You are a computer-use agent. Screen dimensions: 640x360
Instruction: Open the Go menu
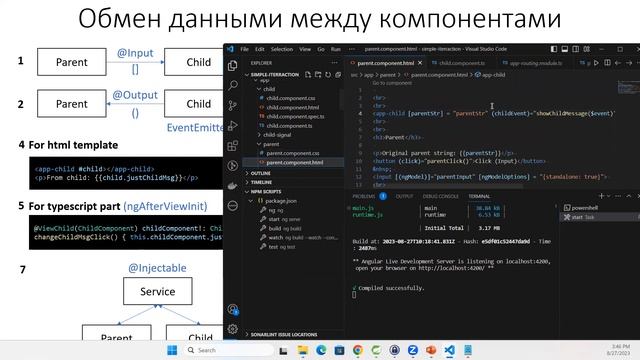coord(321,49)
